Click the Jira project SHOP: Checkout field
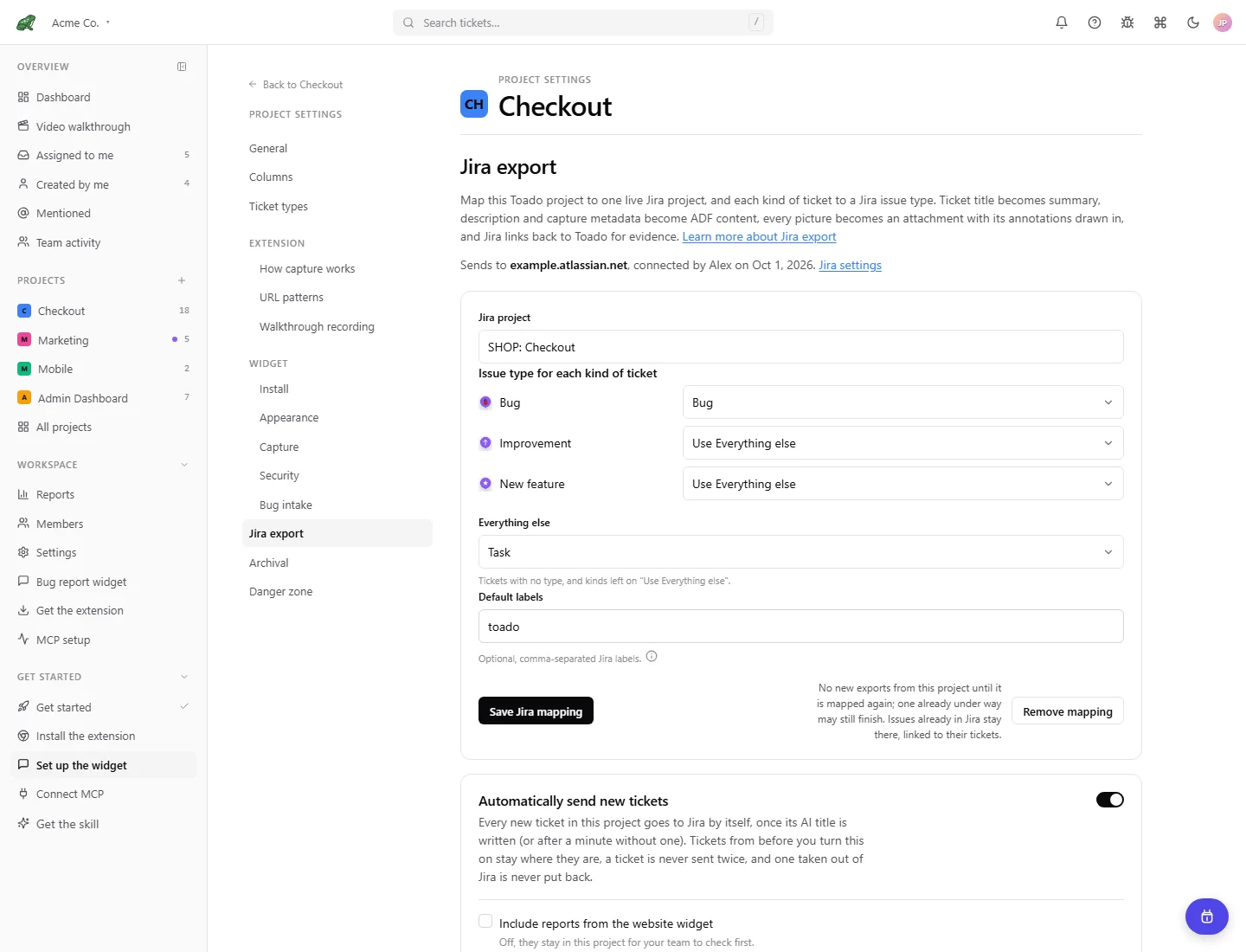1246x952 pixels. tap(800, 347)
